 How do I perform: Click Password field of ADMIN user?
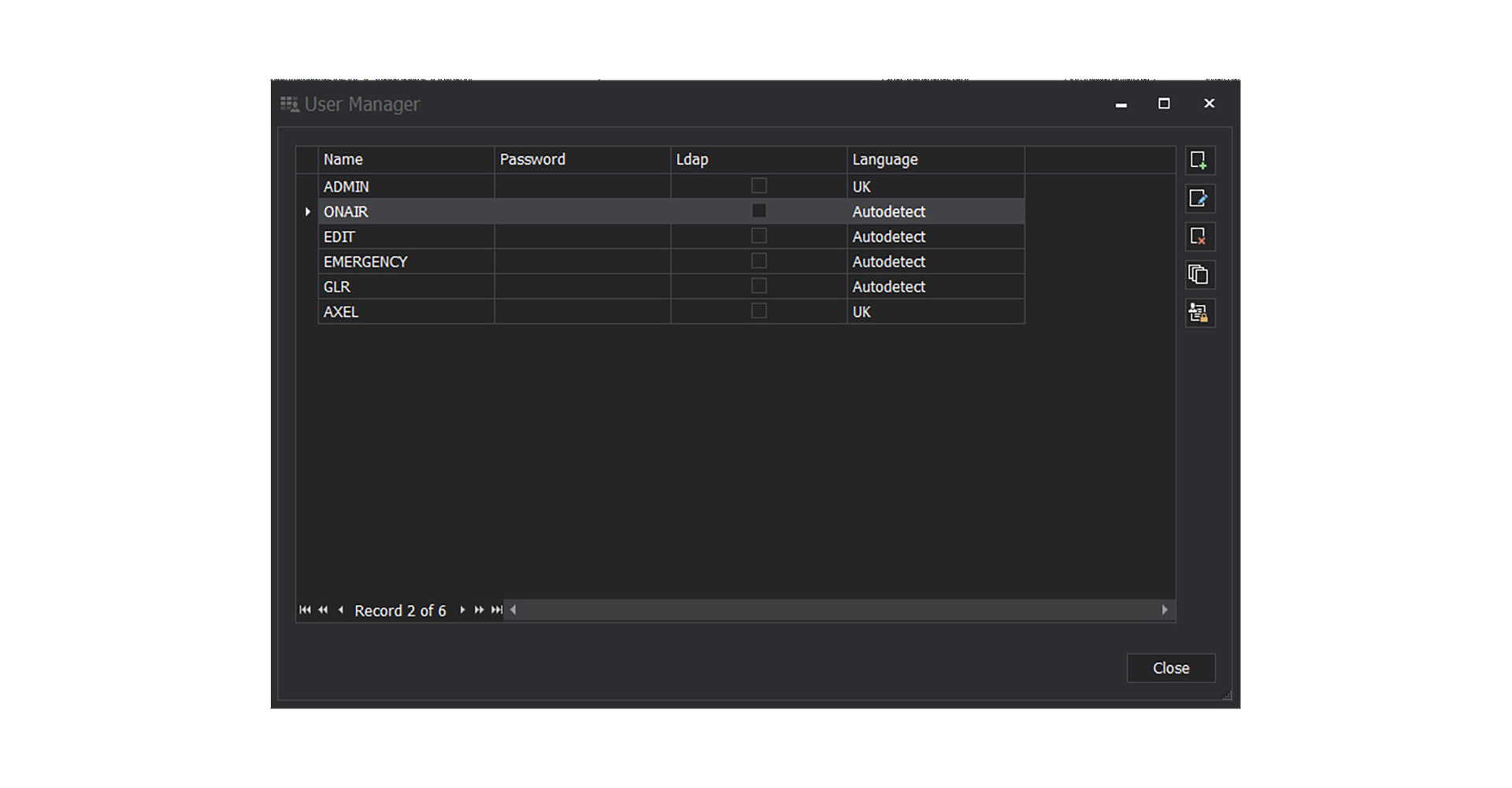582,187
